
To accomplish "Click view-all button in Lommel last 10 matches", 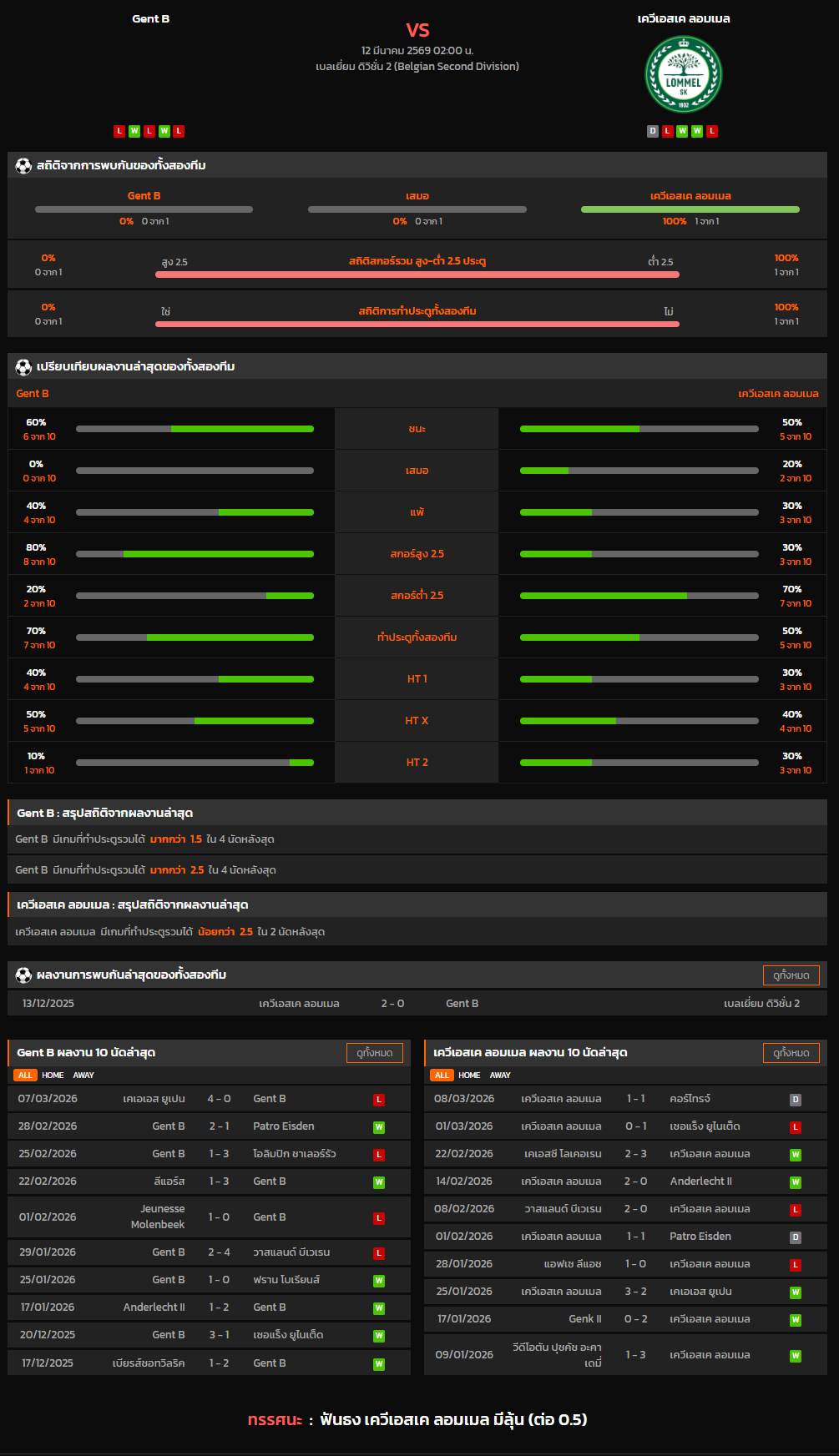I will (x=791, y=1053).
